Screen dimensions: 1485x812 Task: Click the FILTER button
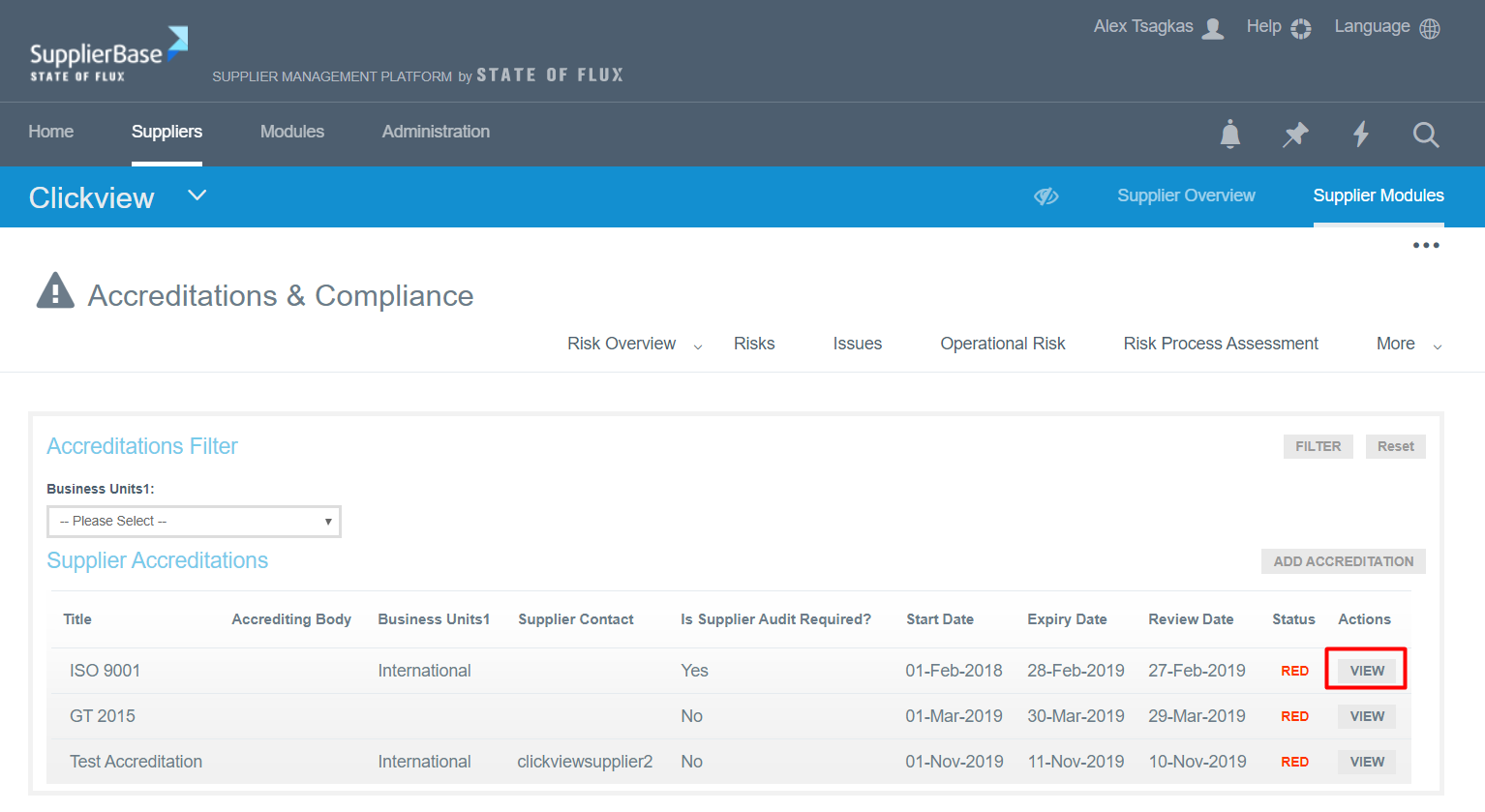tap(1318, 446)
